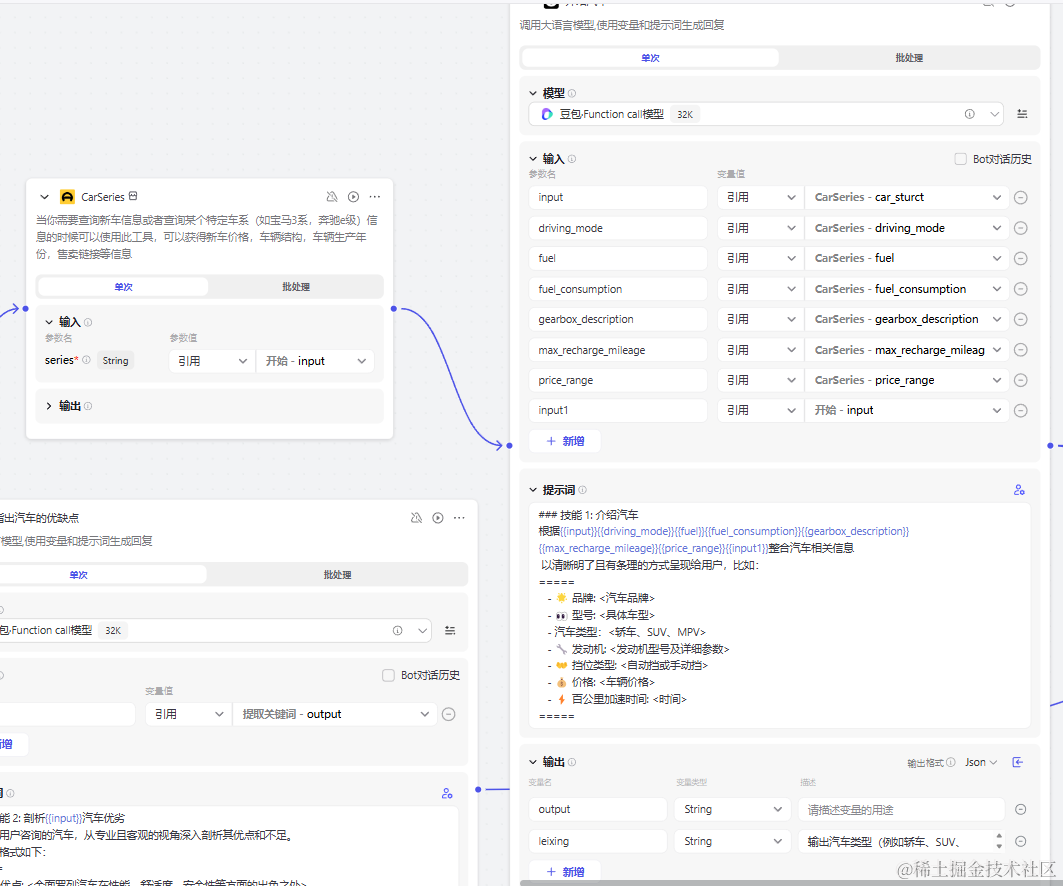Click import icon next to Json format
This screenshot has height=886, width=1063.
1018,762
